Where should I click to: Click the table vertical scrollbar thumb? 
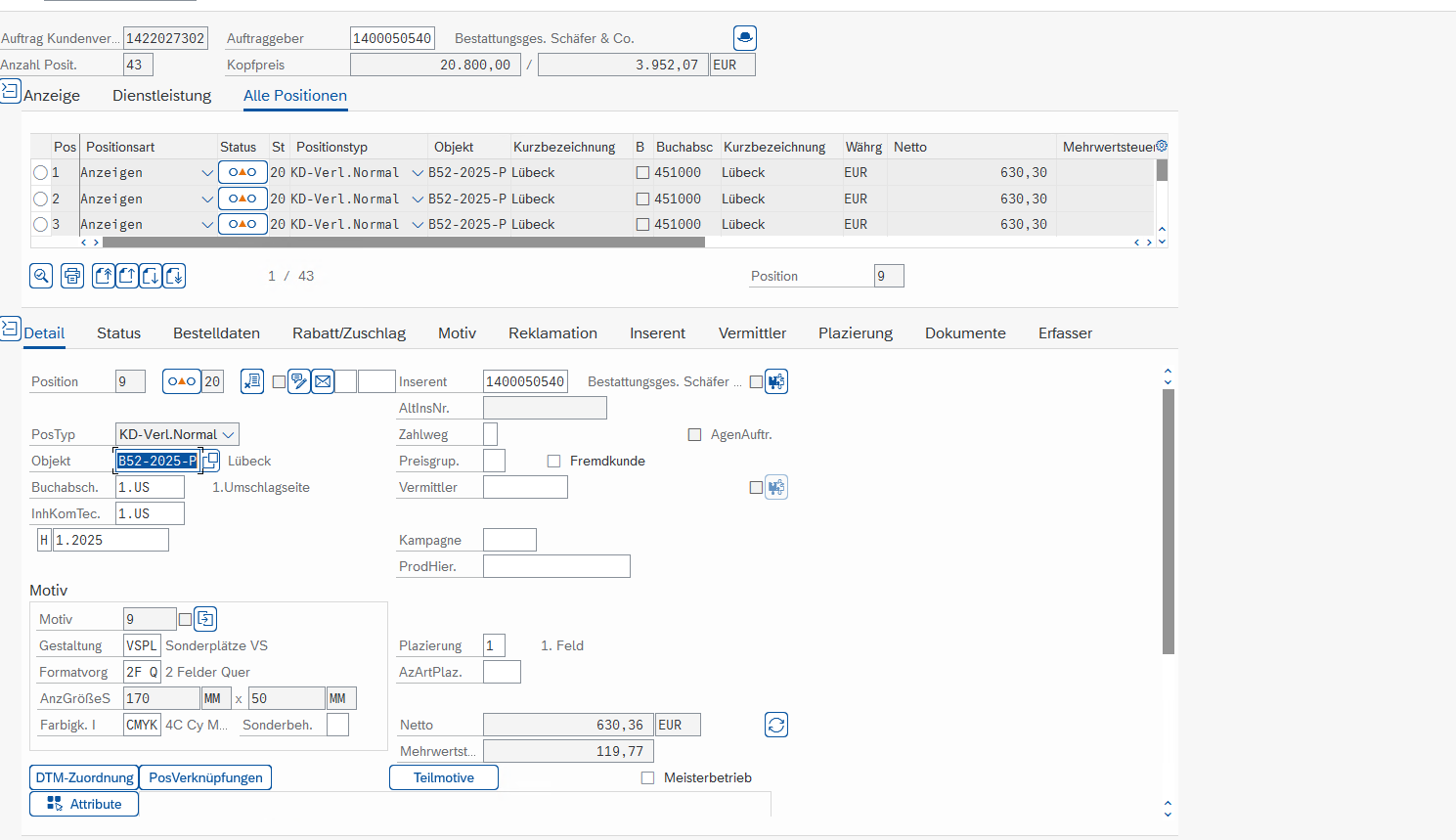[x=1162, y=170]
